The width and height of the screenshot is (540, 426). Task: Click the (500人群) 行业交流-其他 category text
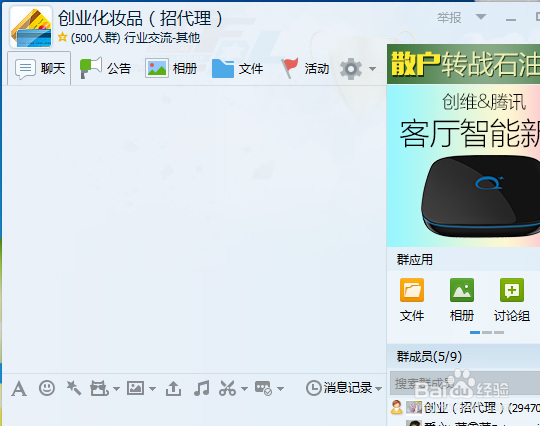(135, 37)
